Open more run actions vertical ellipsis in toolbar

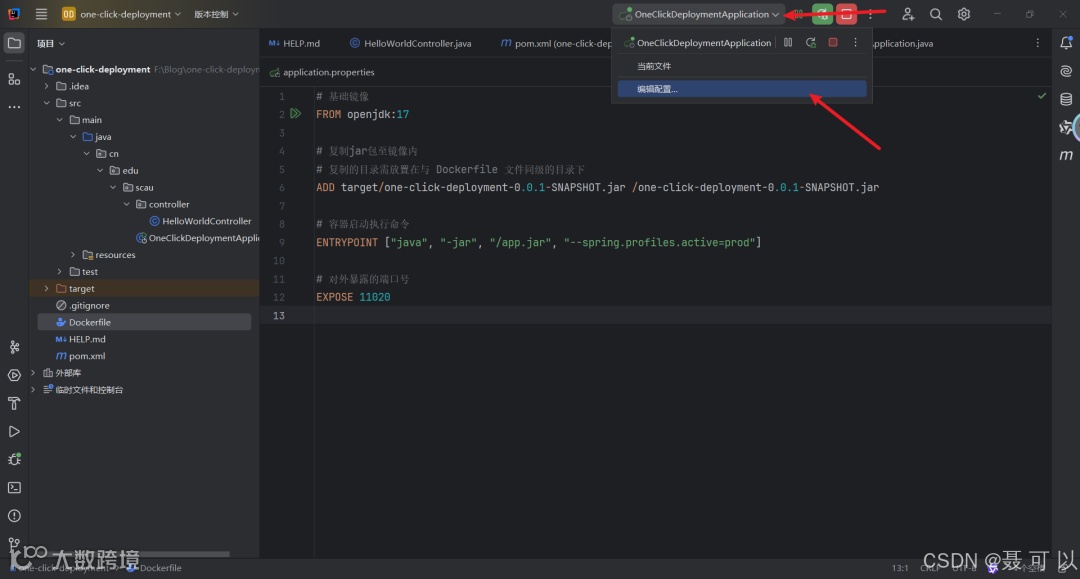point(871,14)
